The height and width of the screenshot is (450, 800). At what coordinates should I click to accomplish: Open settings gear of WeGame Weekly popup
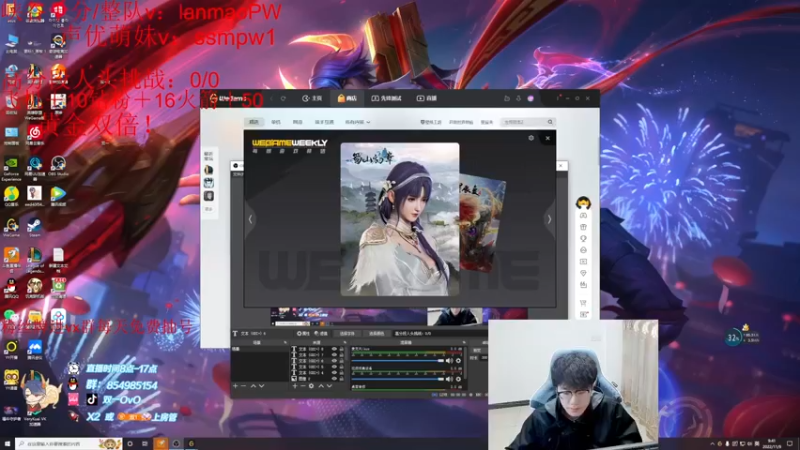(x=531, y=138)
